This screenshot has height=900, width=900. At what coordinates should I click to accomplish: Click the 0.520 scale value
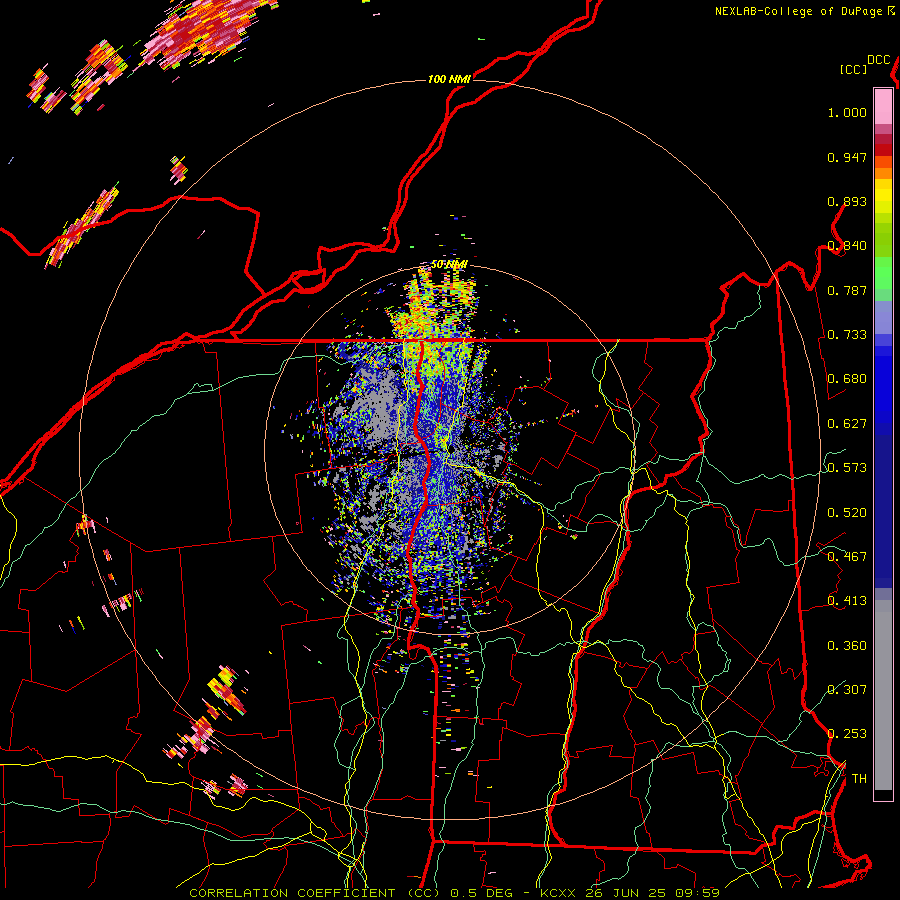pos(847,513)
